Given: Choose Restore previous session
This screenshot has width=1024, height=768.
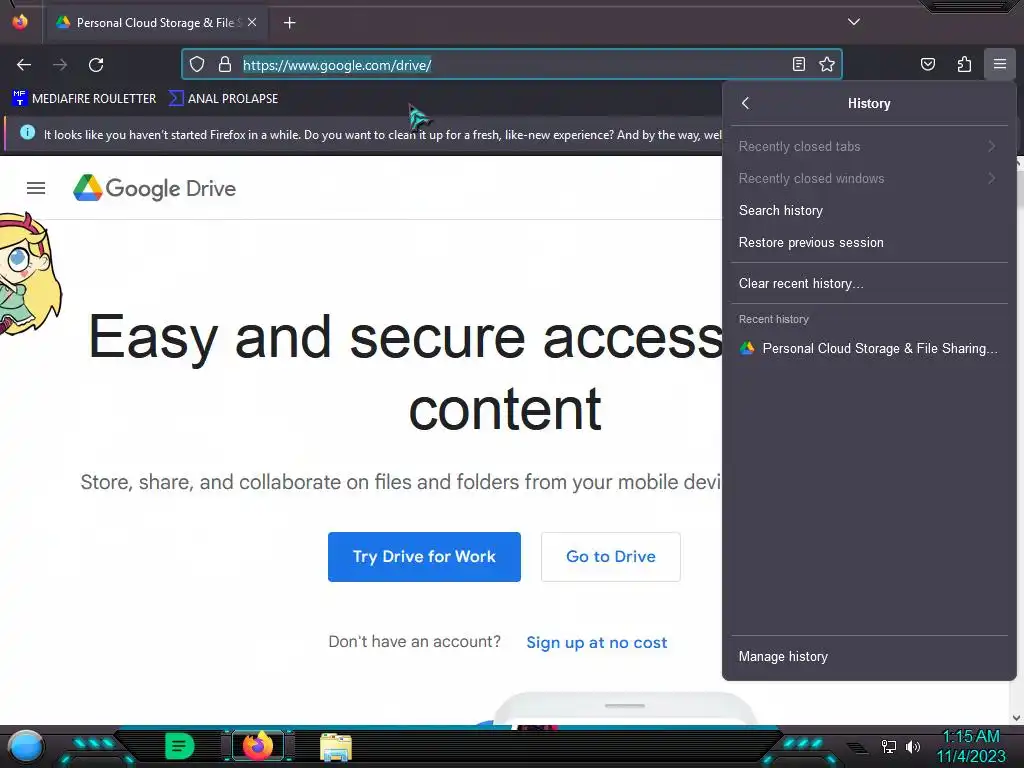Looking at the screenshot, I should [869, 242].
